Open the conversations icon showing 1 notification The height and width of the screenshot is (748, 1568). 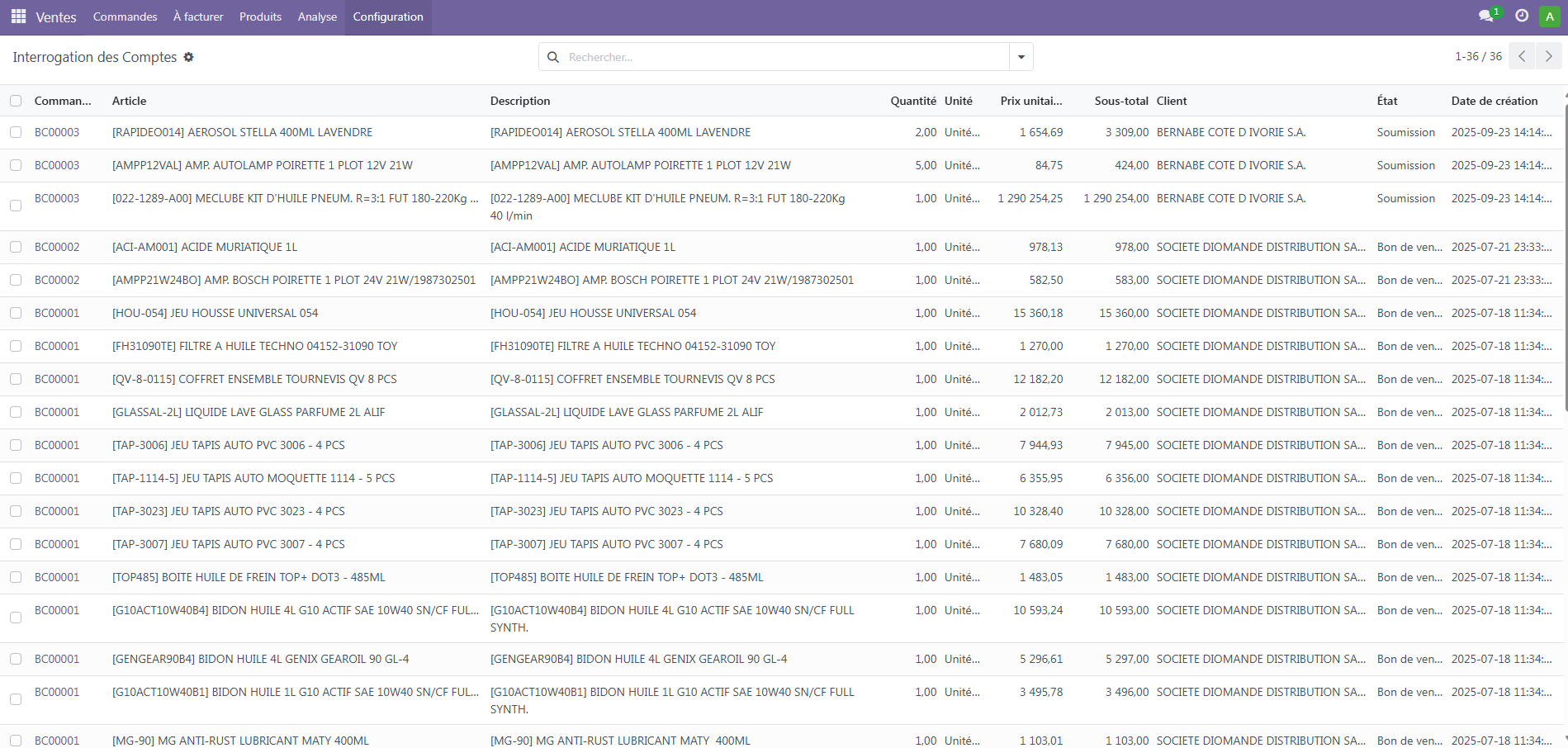tap(1485, 16)
